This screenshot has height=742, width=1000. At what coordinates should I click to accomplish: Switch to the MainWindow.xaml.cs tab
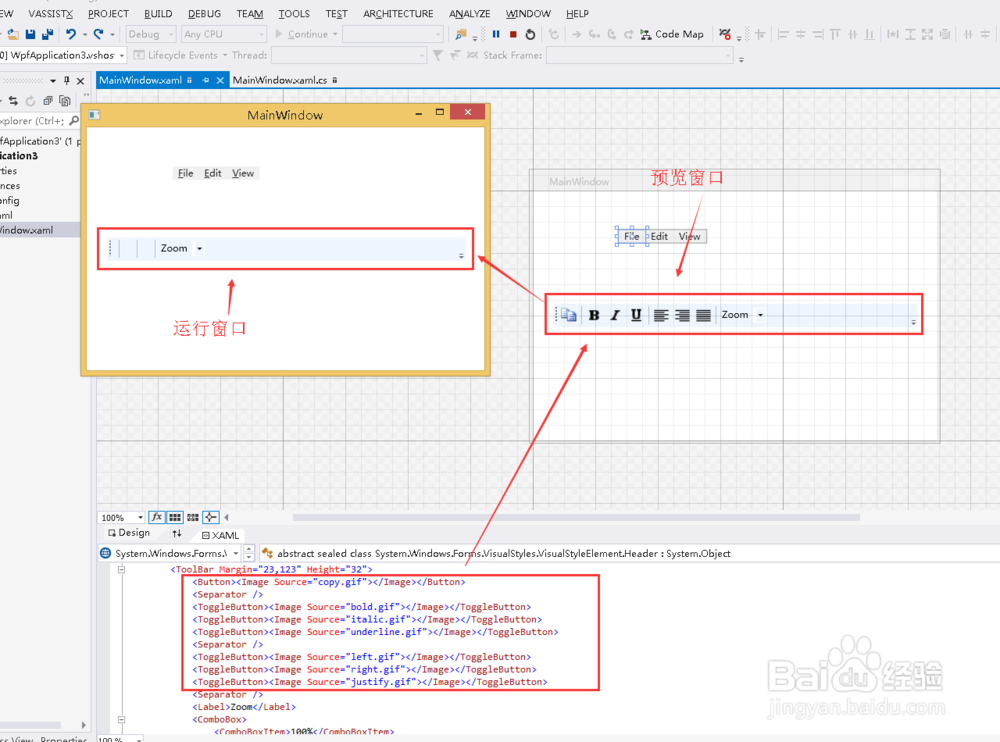pyautogui.click(x=280, y=80)
